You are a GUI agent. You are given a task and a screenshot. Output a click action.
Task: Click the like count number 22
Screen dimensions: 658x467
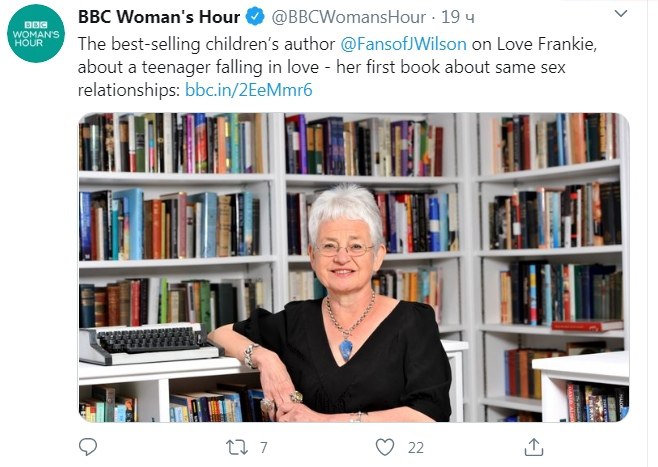(415, 448)
